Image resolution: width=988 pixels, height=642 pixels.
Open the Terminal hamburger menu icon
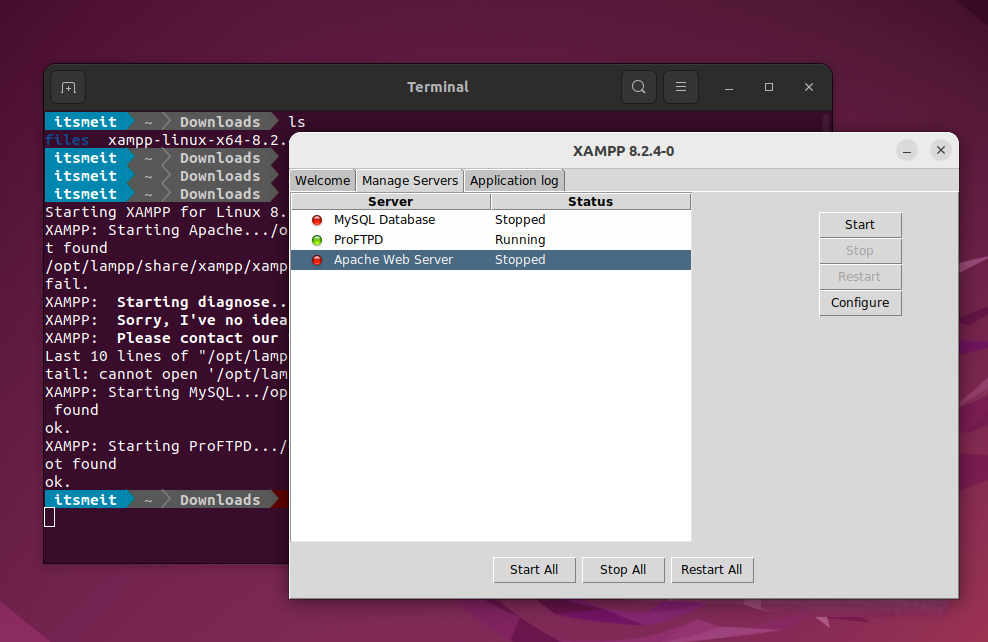coord(680,87)
